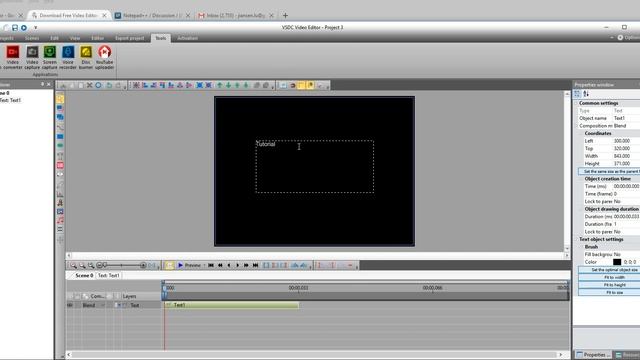Collapse the Brush section
Viewport: 640px width, 360px height.
(x=581, y=247)
